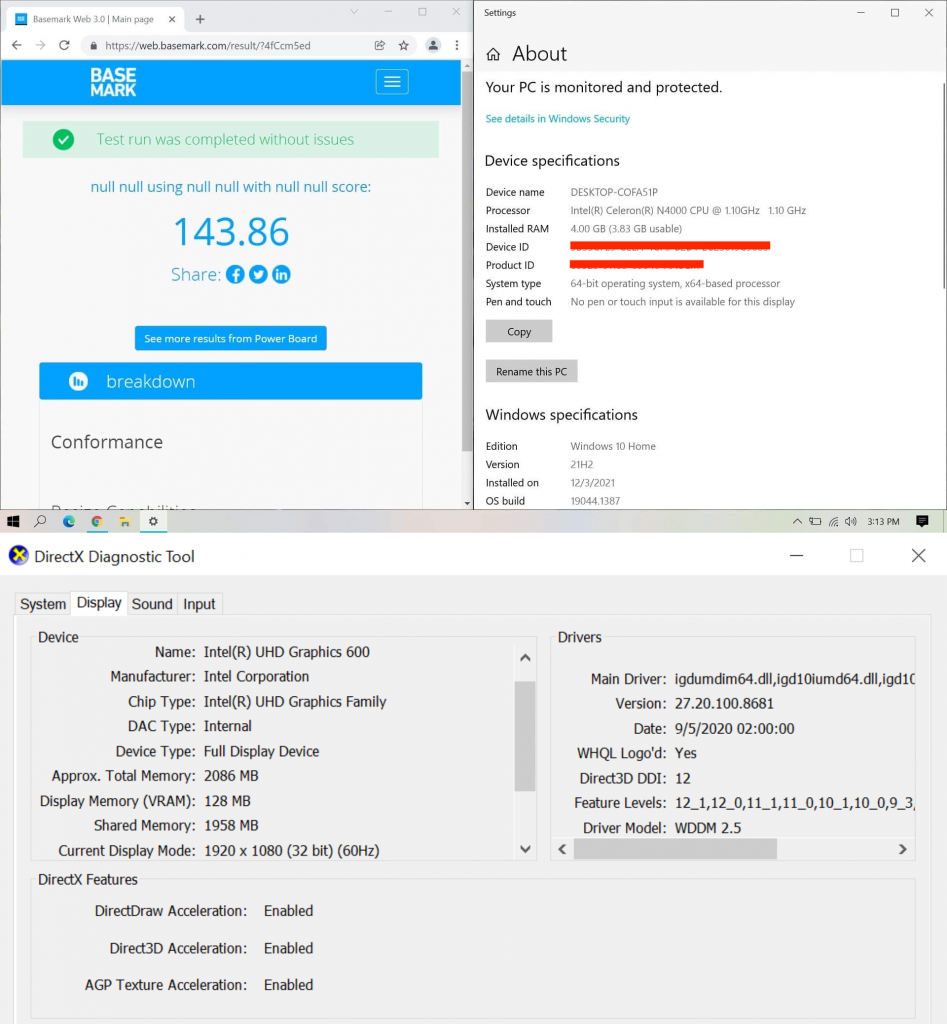Open the Chrome profile avatar
Viewport: 947px width, 1024px height.
point(433,45)
